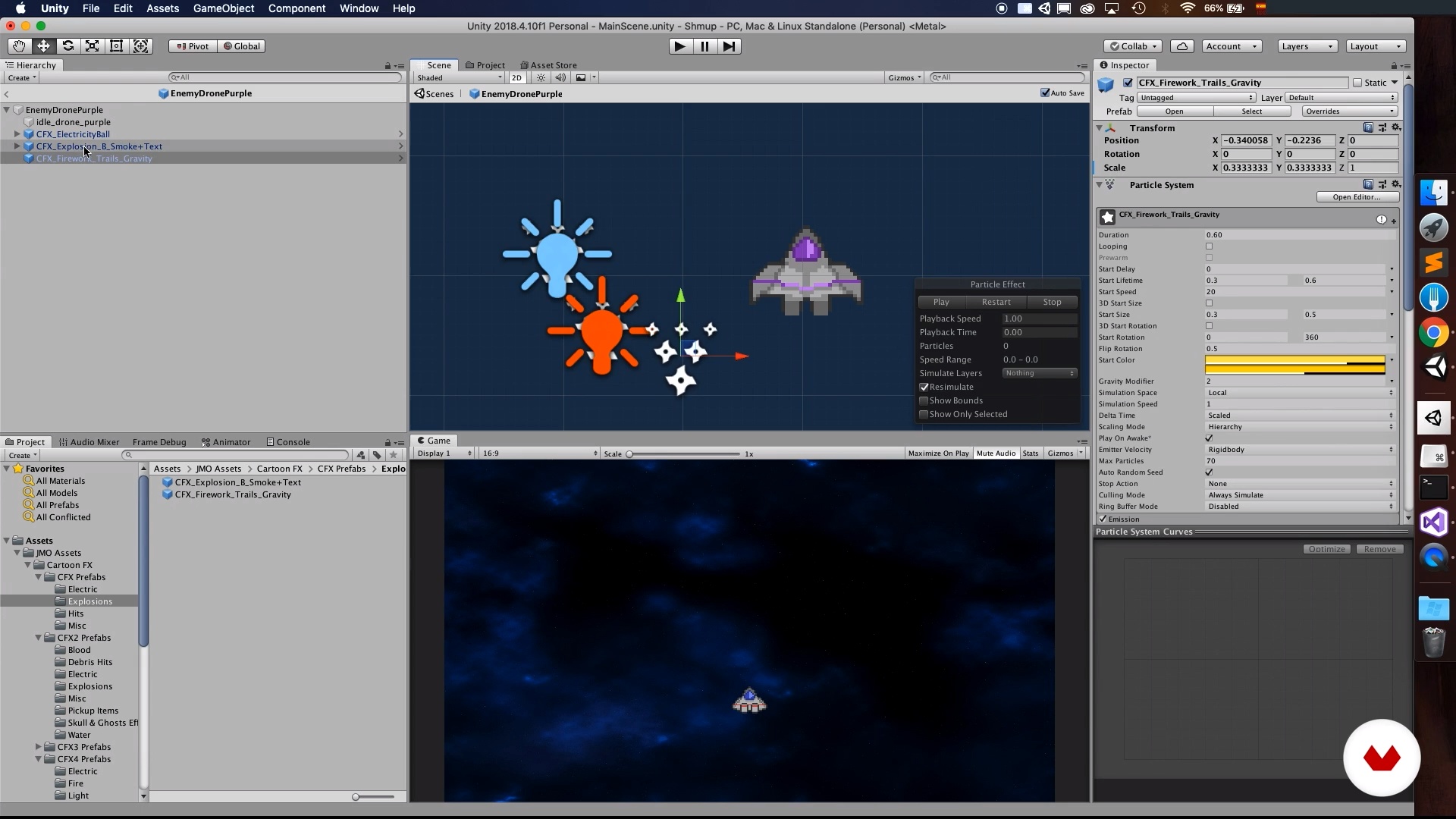Viewport: 1456px width, 819px height.
Task: Open Particle System help icon
Action: coord(1368,184)
